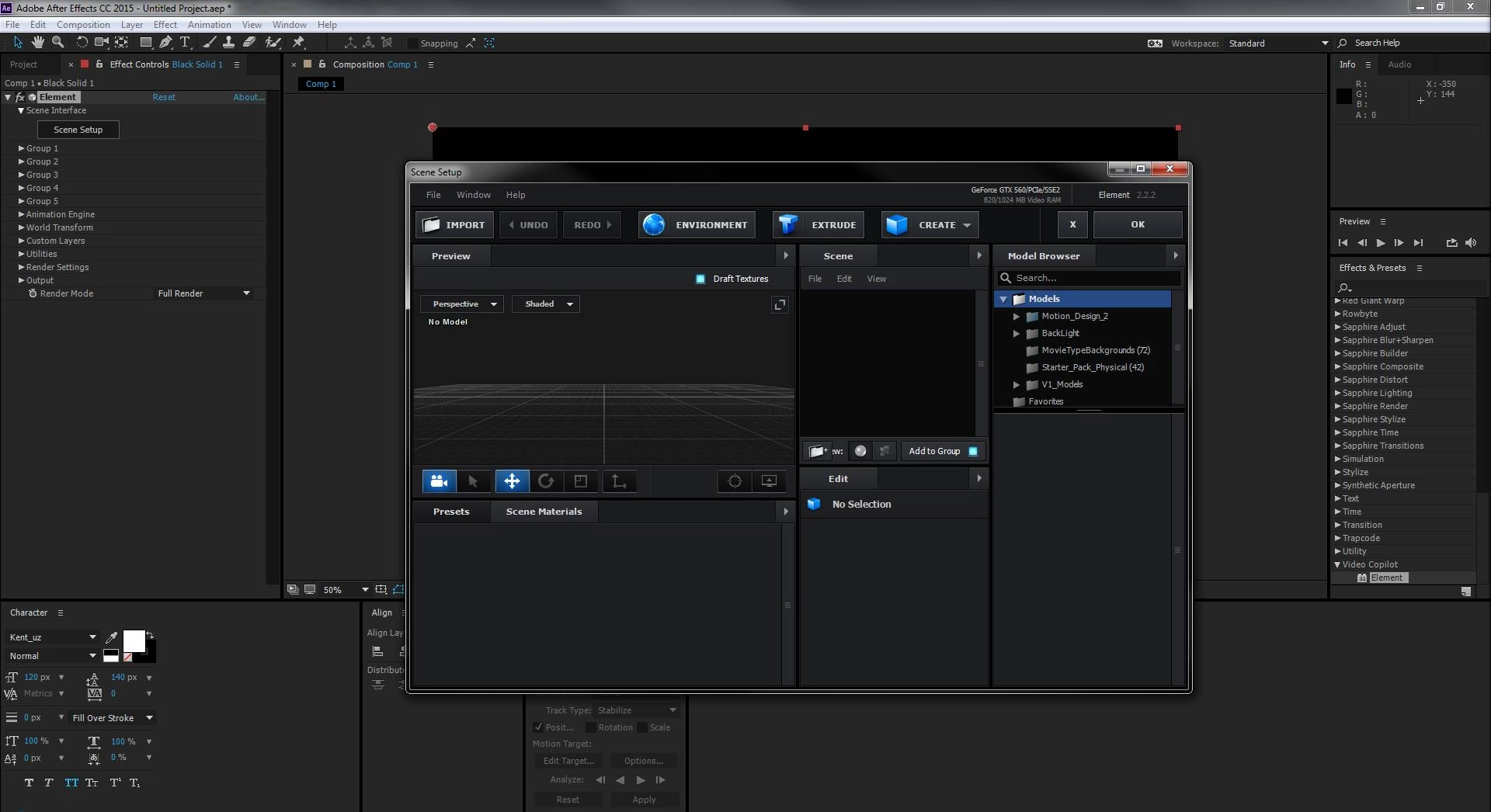Viewport: 1491px width, 812px height.
Task: Switch to the Project panel tab
Action: click(24, 64)
